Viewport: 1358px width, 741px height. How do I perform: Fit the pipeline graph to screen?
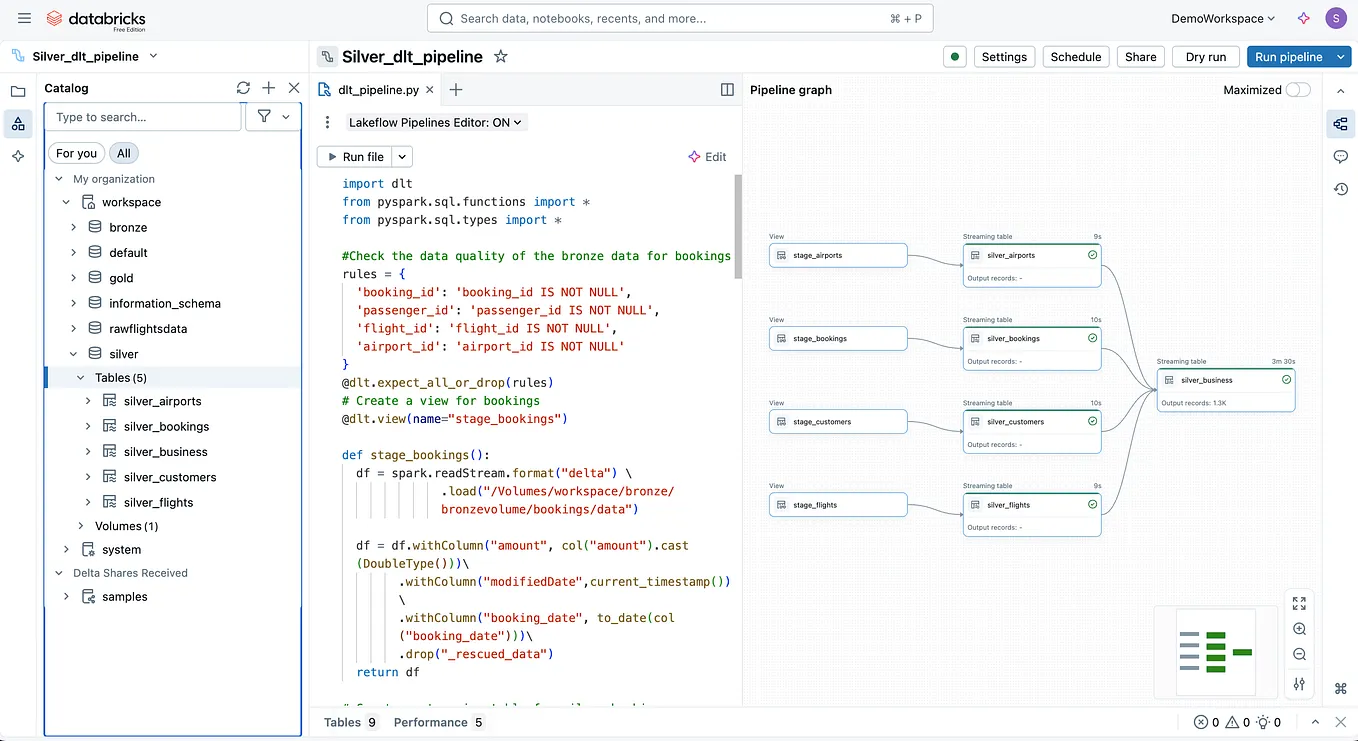tap(1299, 603)
